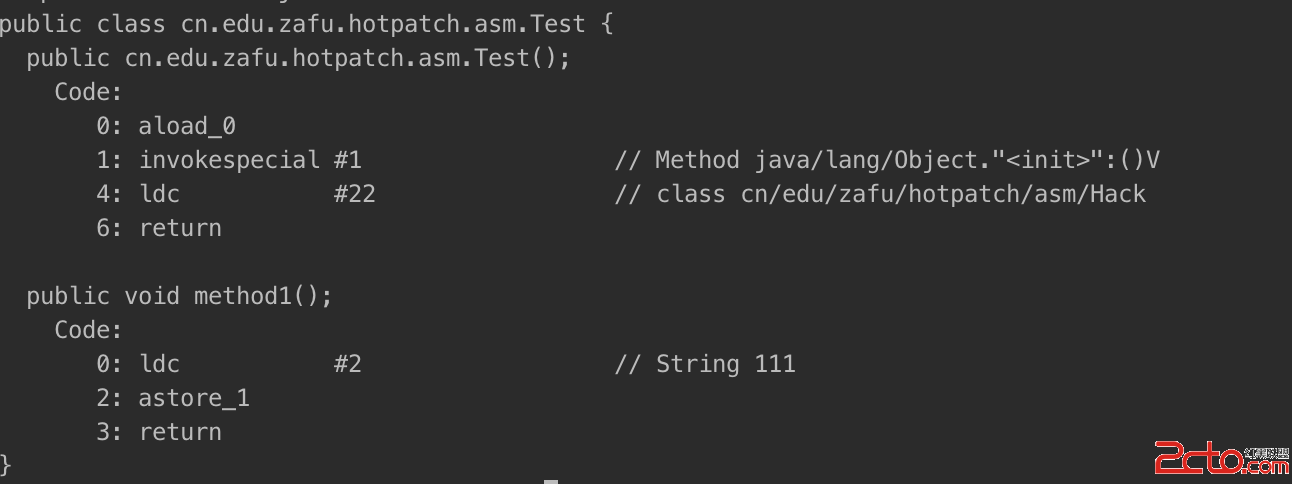The image size is (1292, 484).
Task: Click the #2 constant pool reference
Action: pyautogui.click(x=347, y=364)
